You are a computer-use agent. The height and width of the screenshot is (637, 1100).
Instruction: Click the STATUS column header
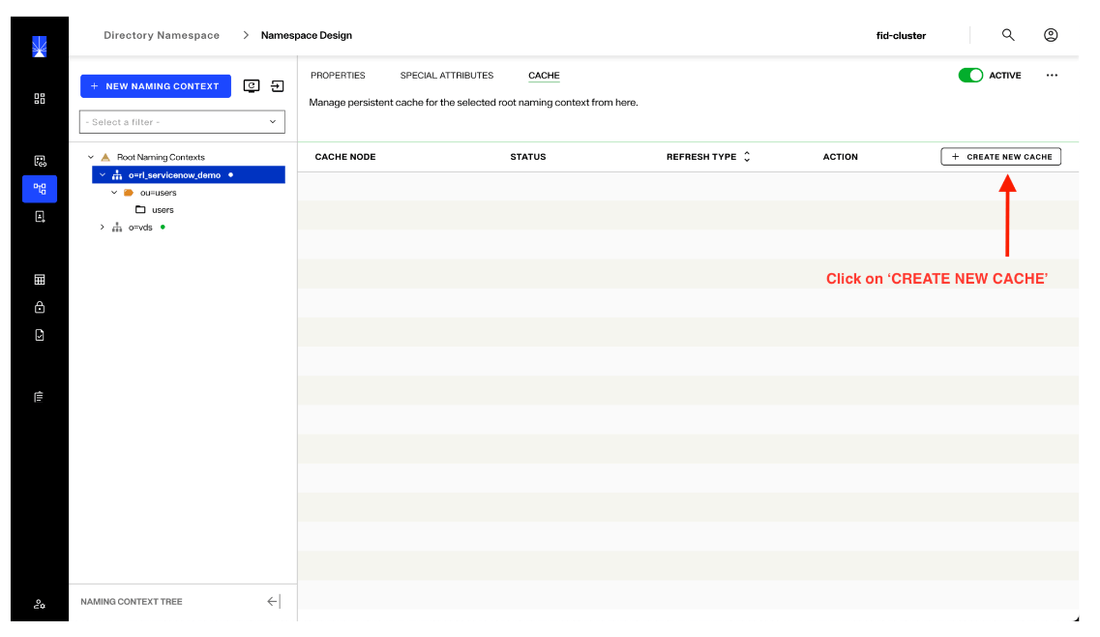point(528,156)
